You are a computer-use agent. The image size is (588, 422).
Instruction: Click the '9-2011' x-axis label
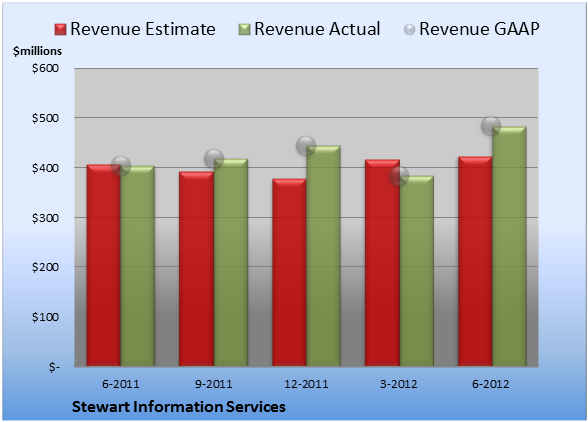(213, 384)
